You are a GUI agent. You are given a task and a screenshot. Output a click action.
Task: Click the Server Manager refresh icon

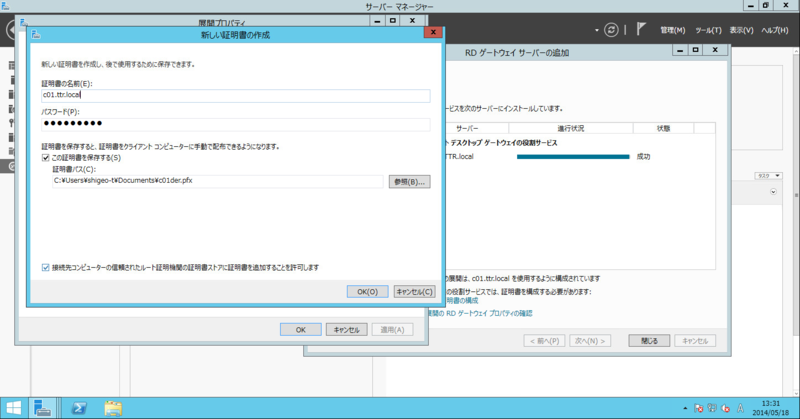pos(611,30)
